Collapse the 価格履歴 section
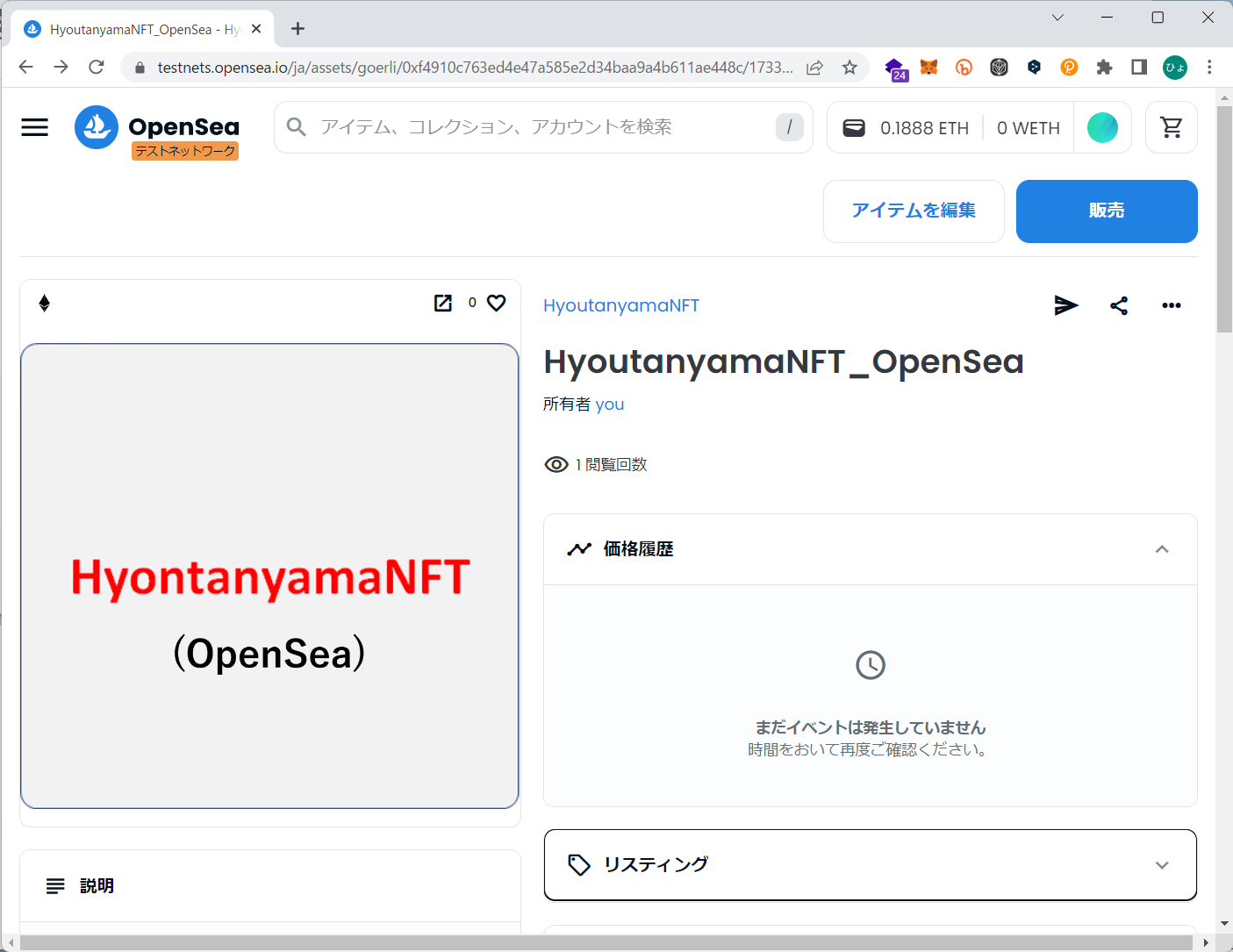The width and height of the screenshot is (1233, 952). pos(1162,549)
